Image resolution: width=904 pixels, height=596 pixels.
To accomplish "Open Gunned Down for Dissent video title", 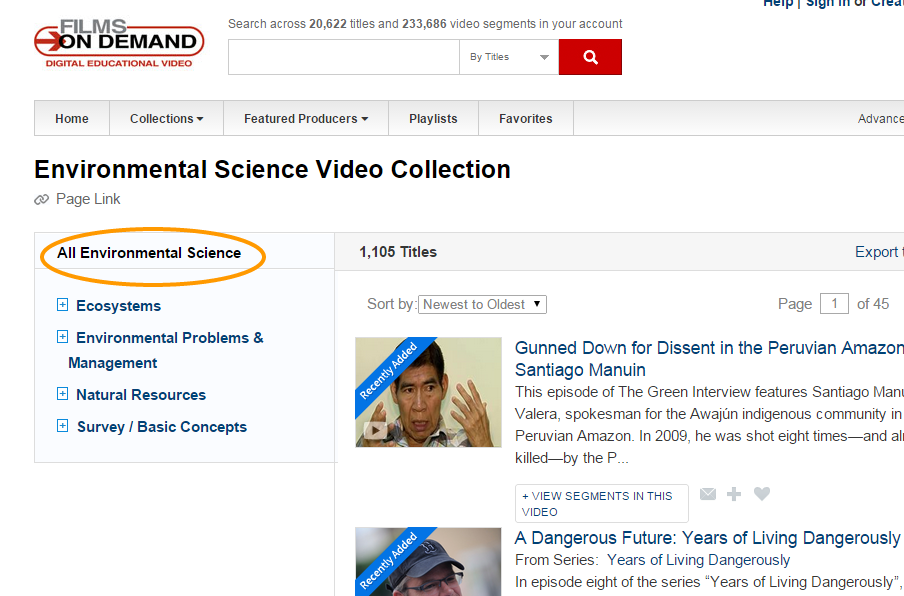I will [x=709, y=359].
